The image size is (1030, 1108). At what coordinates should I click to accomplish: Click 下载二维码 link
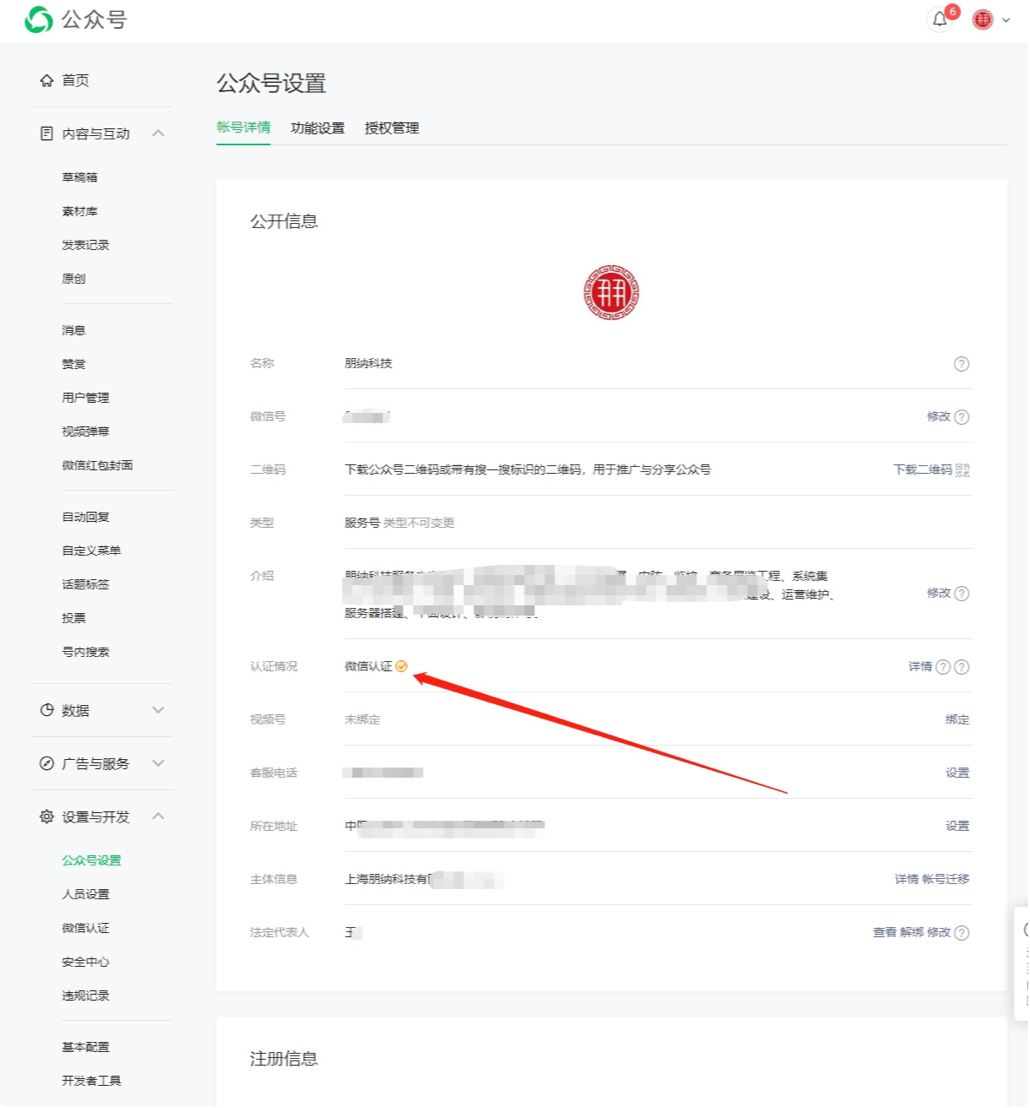click(922, 470)
